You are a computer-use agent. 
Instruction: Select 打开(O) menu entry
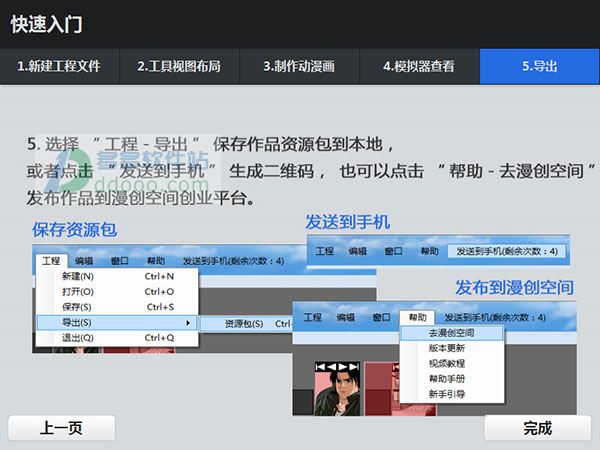[x=78, y=291]
